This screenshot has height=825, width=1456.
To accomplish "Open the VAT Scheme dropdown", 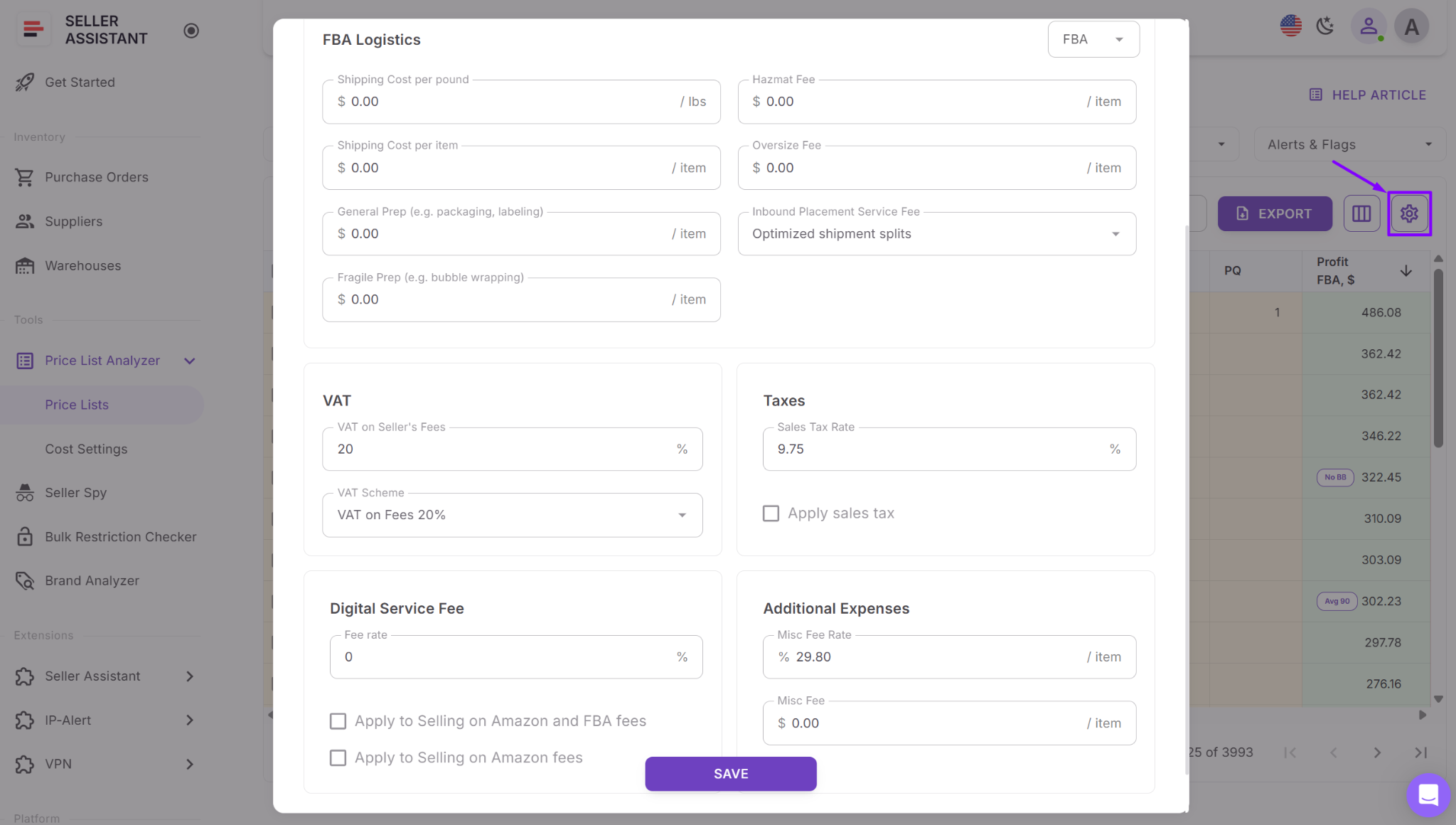I will pyautogui.click(x=682, y=514).
